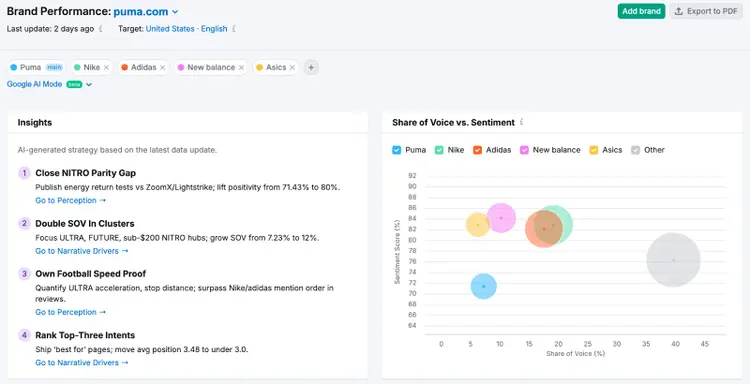Viewport: 750px width, 384px height.
Task: Click the beta badge next to Google AI Mode
Action: 74,85
